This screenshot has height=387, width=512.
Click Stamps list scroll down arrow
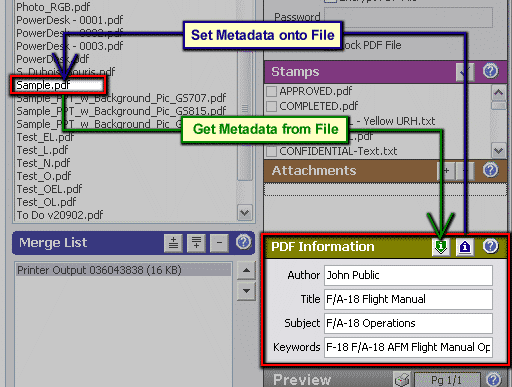pyautogui.click(x=499, y=150)
